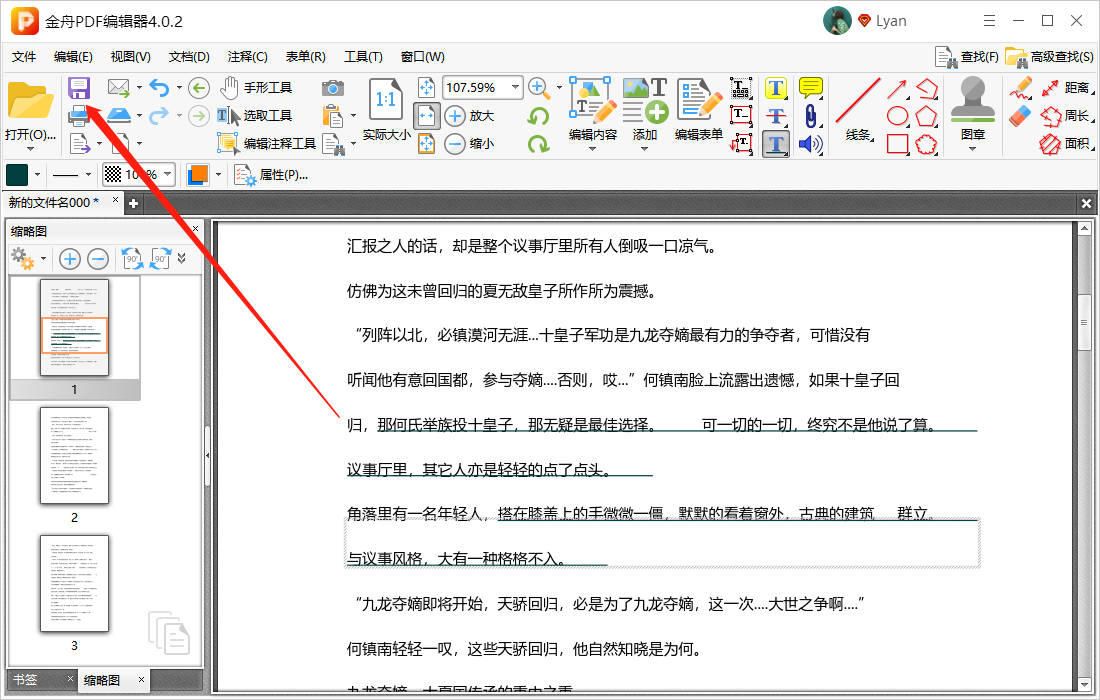Toggle the Underline text tool
The width and height of the screenshot is (1100, 700).
click(775, 144)
